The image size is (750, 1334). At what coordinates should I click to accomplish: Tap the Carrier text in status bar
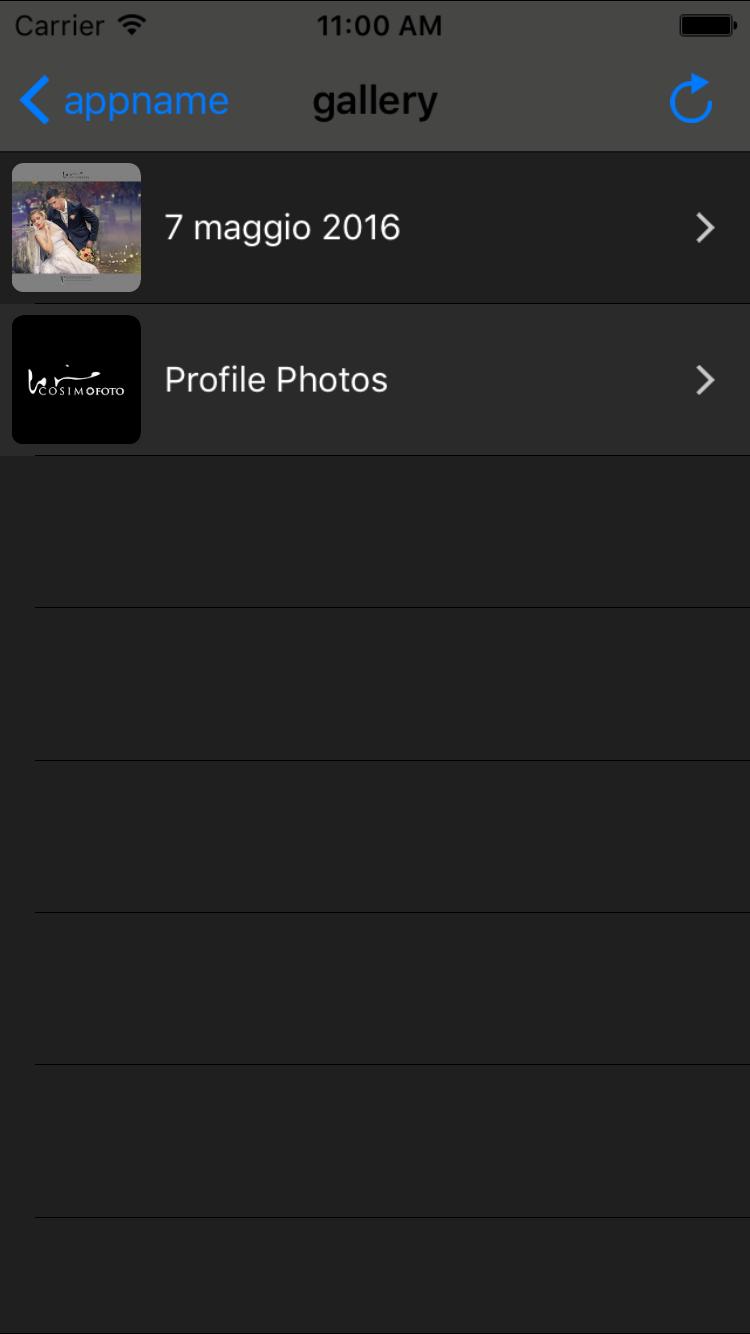60,25
